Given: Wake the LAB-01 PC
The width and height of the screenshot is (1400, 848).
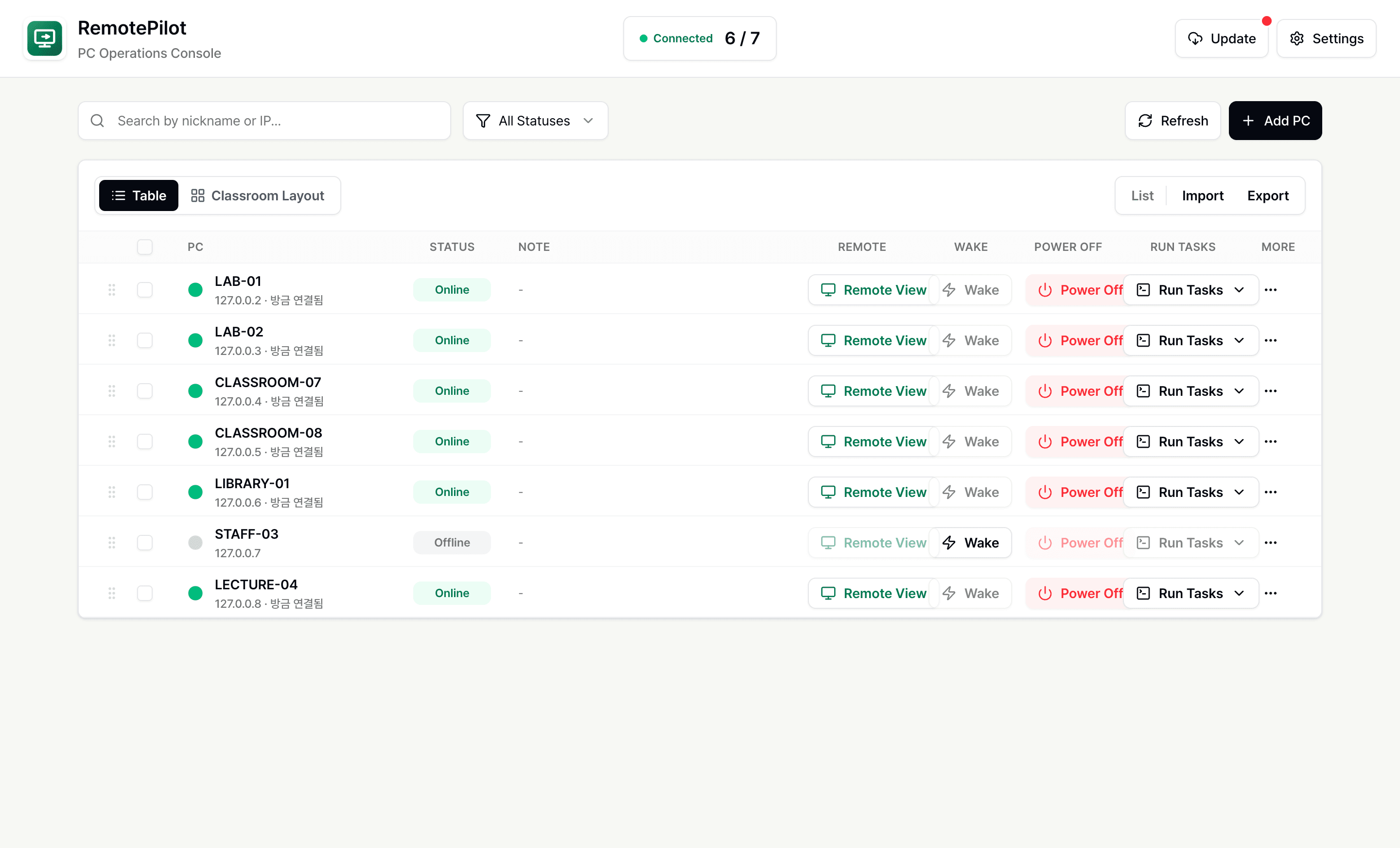Looking at the screenshot, I should (x=970, y=290).
